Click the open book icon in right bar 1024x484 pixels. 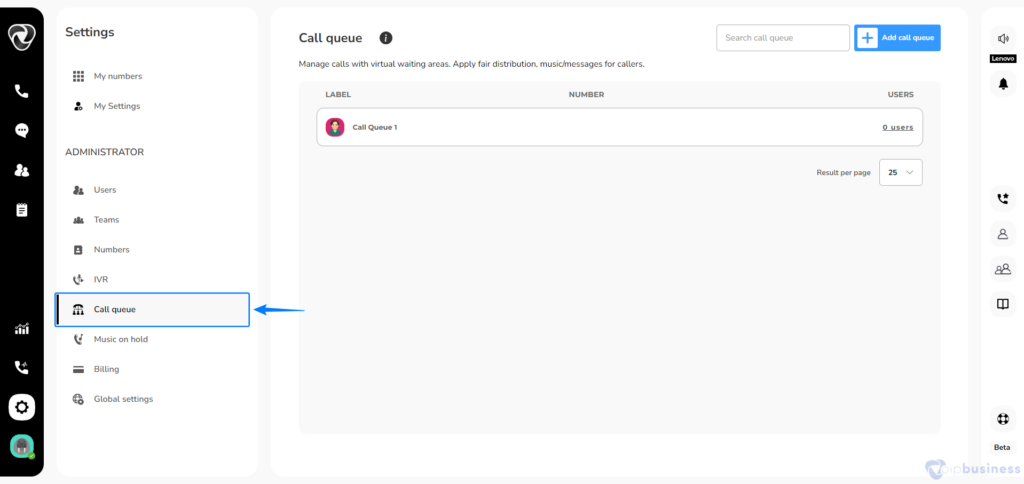tap(1003, 304)
